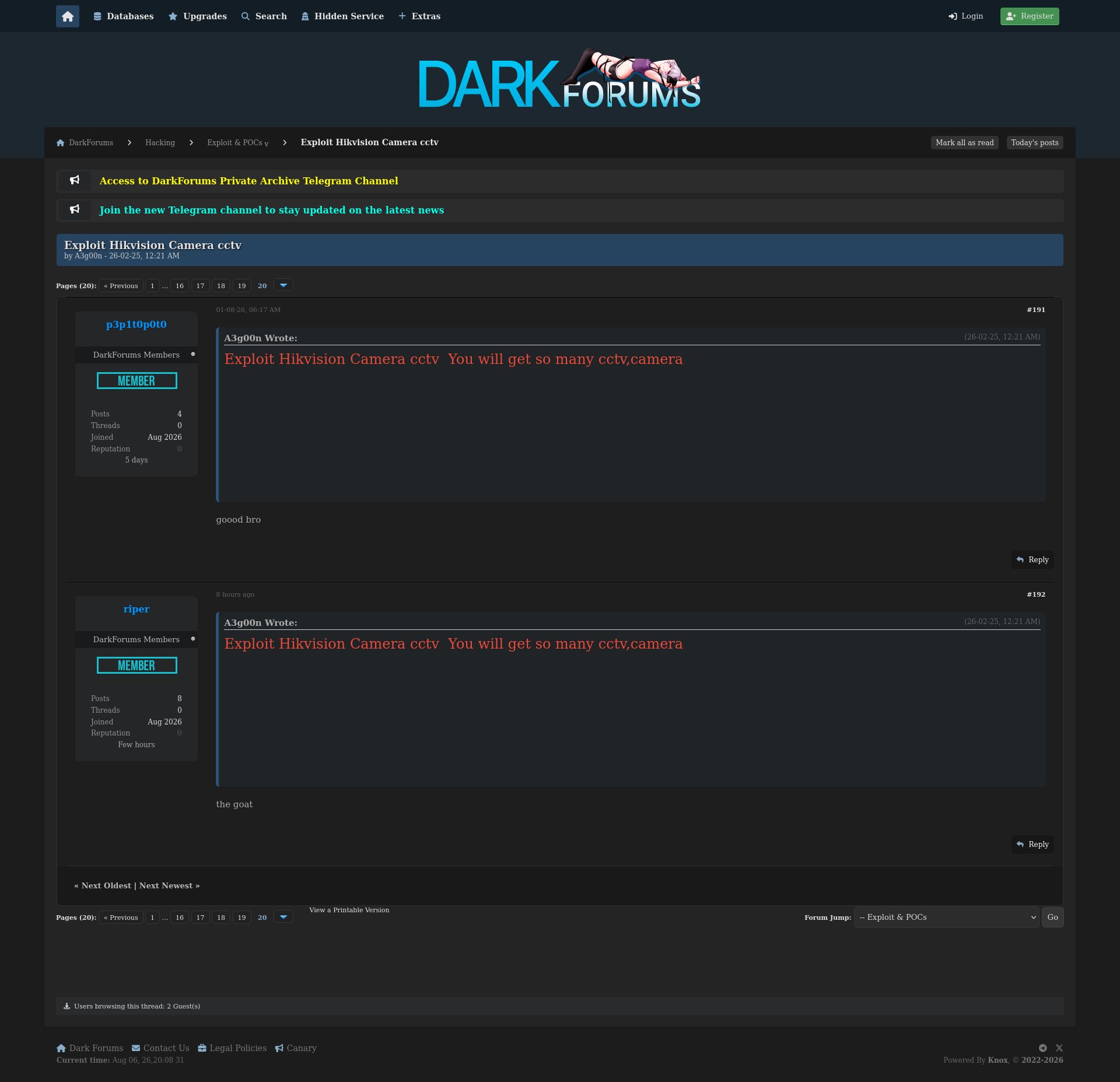Open the Upgrades menu item

coord(197,16)
